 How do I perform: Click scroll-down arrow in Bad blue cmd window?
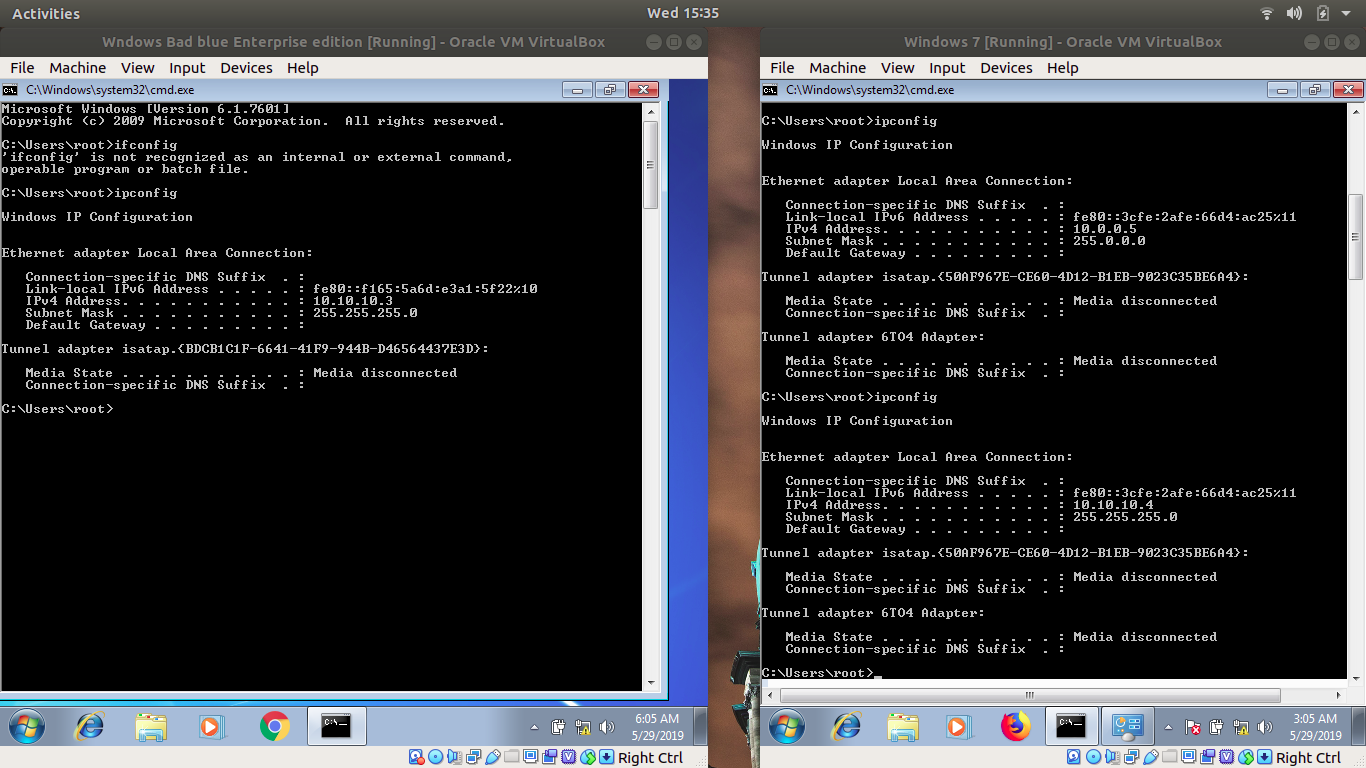[x=650, y=682]
